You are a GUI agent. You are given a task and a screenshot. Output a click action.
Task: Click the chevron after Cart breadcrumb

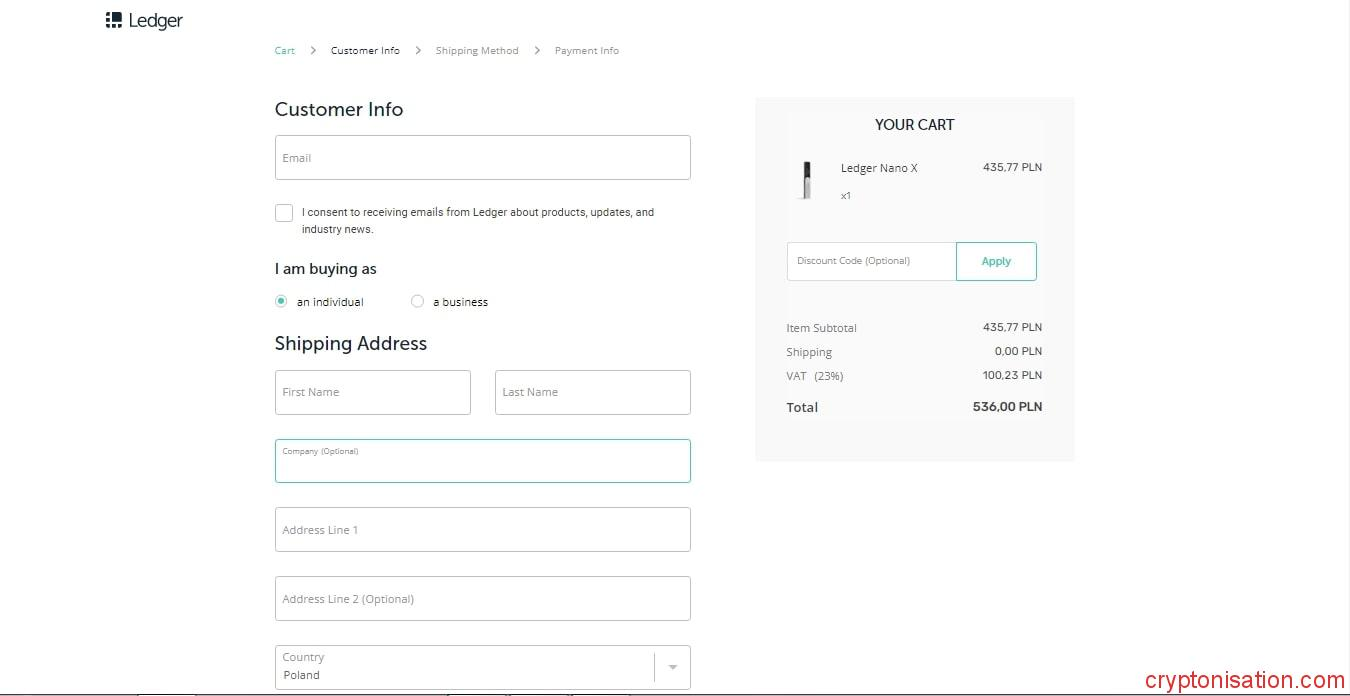click(x=313, y=51)
